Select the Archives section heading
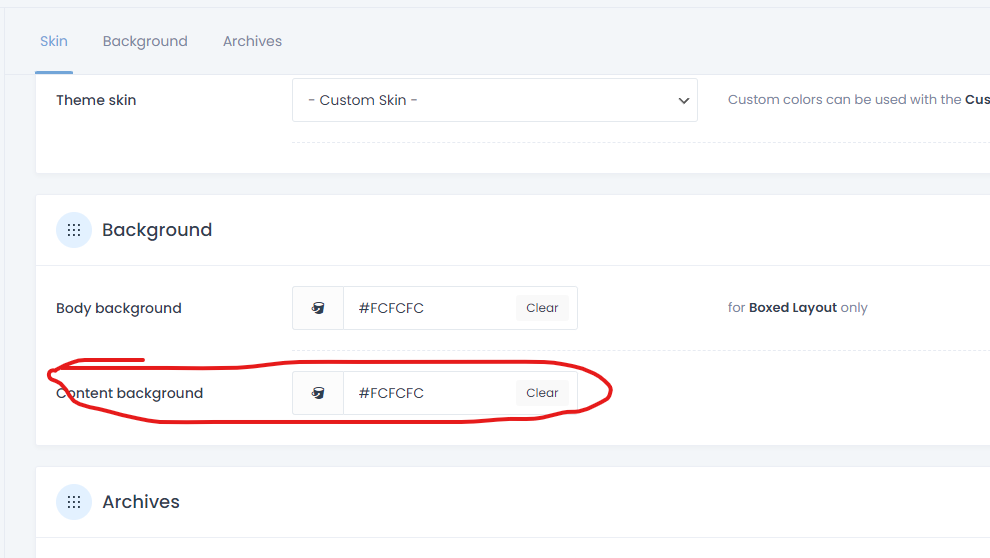This screenshot has width=990, height=558. 141,502
